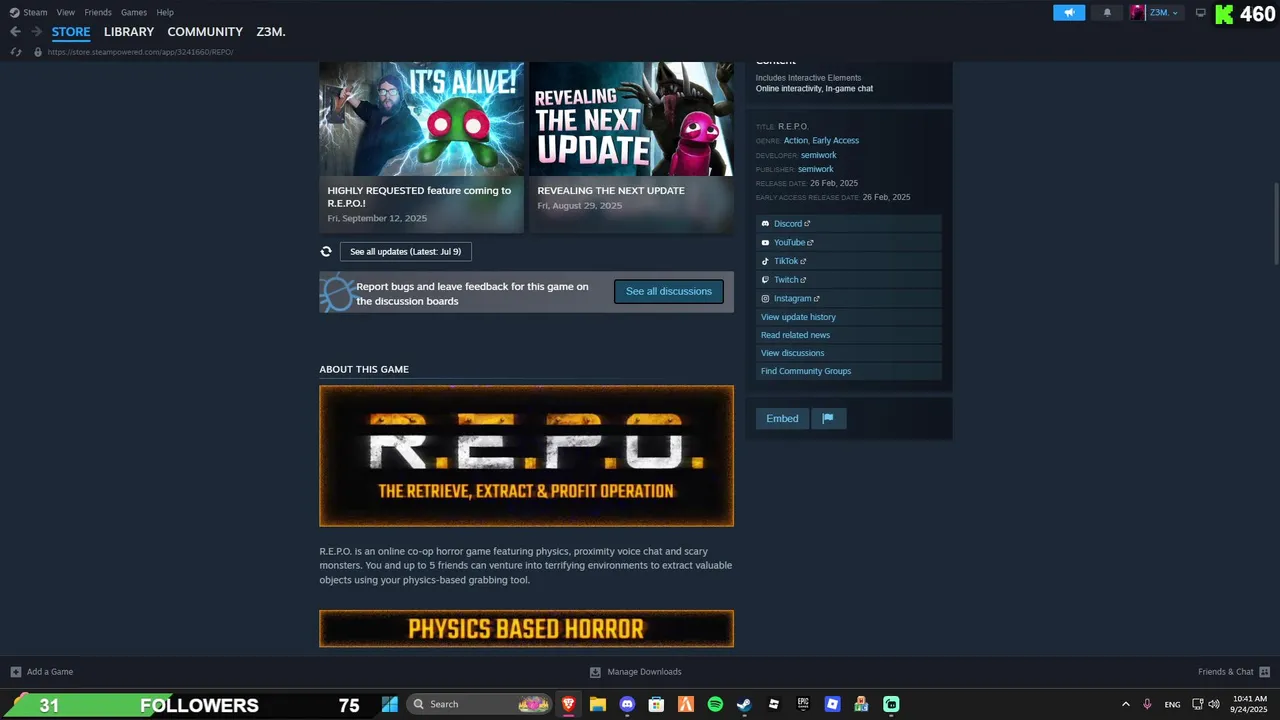Open the Steam menu
The height and width of the screenshot is (720, 1280).
tap(35, 12)
